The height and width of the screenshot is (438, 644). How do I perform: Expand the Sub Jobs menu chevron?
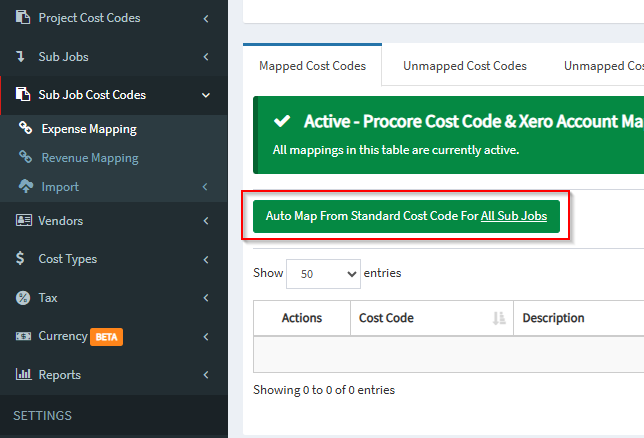(206, 57)
